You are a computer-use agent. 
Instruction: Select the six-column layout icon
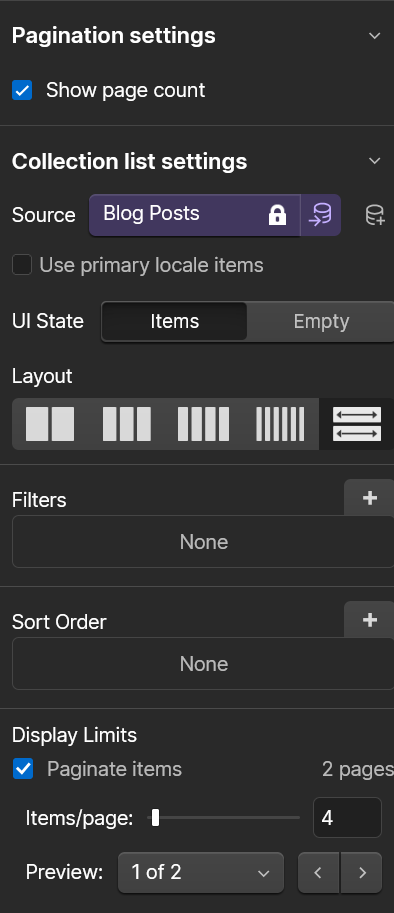point(280,424)
